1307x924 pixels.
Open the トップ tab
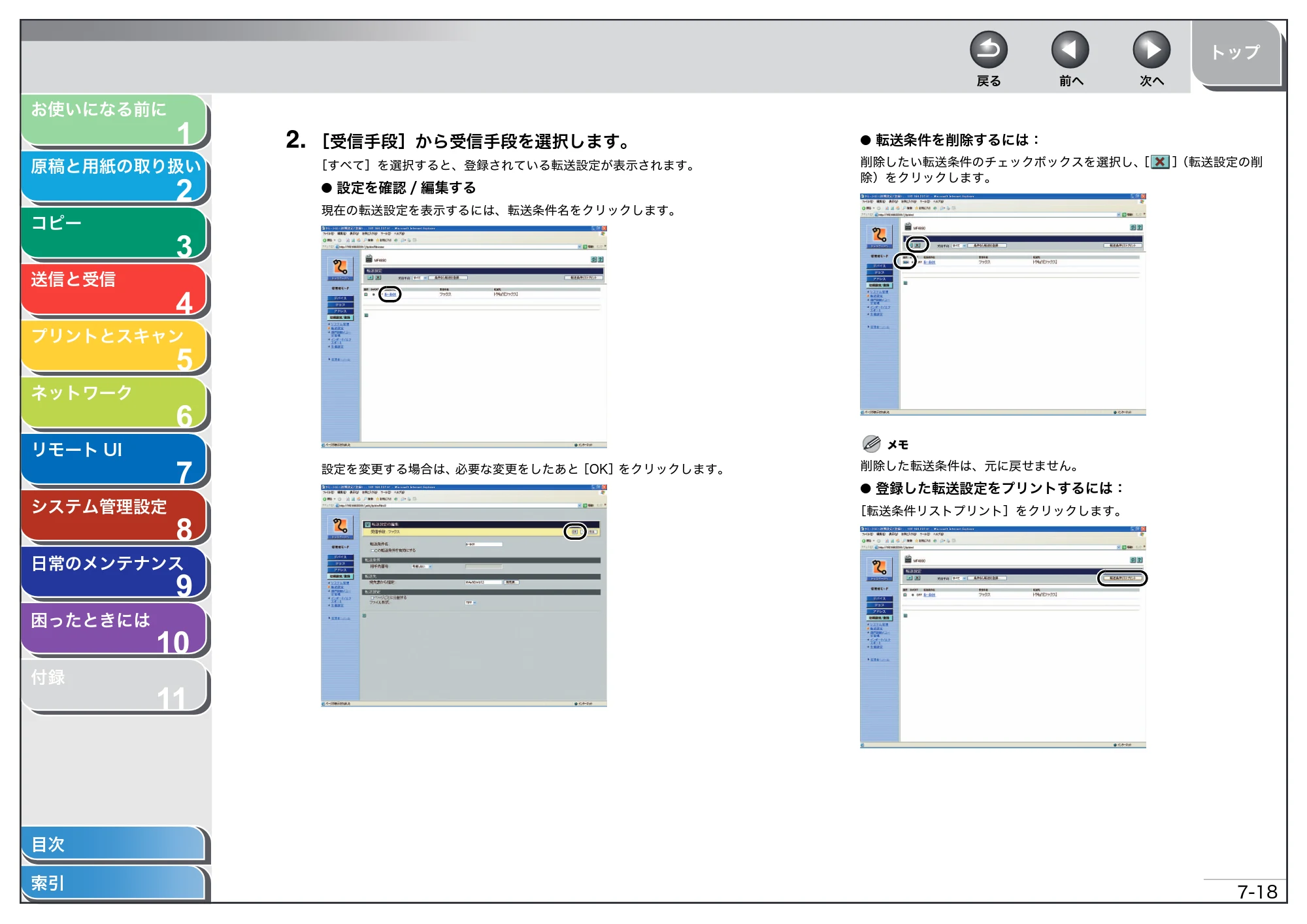point(1236,53)
